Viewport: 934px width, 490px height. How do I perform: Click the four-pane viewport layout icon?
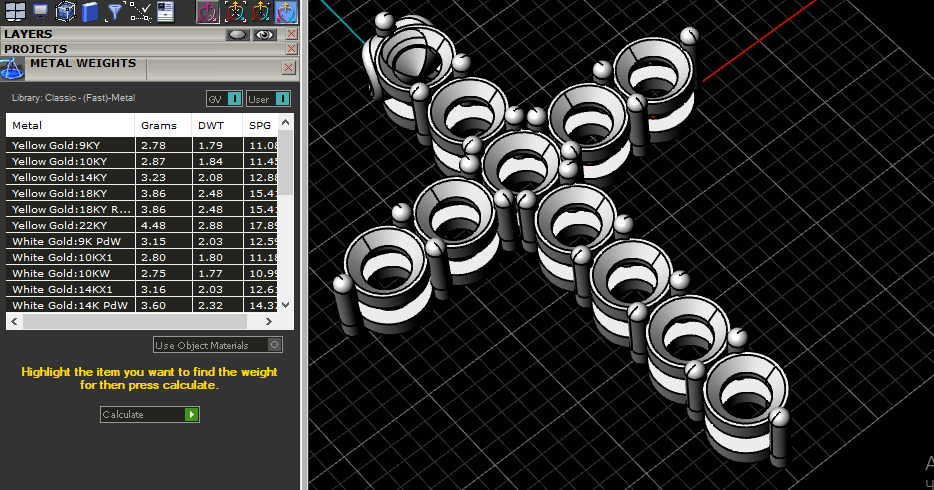point(15,11)
